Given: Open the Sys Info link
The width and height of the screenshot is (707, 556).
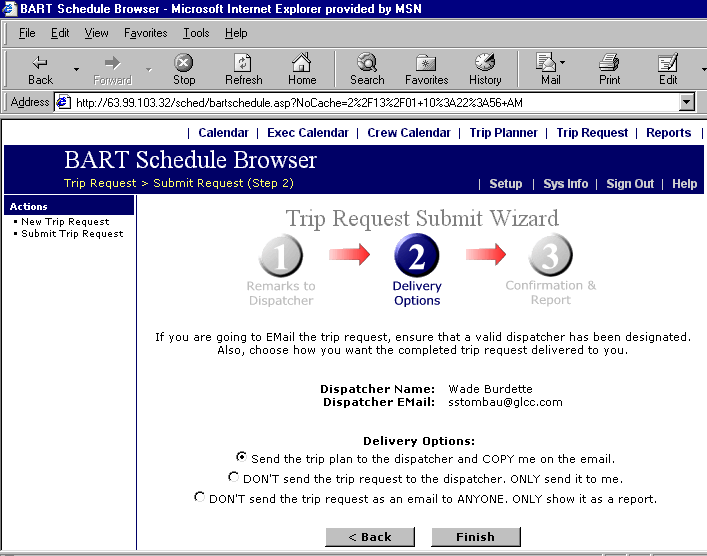Looking at the screenshot, I should 565,184.
